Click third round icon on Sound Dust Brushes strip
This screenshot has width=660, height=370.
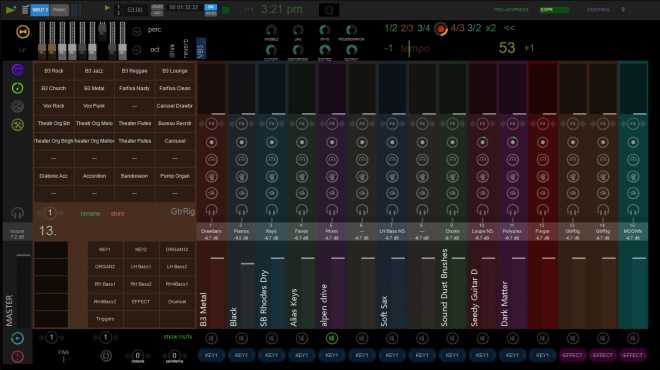pos(452,160)
